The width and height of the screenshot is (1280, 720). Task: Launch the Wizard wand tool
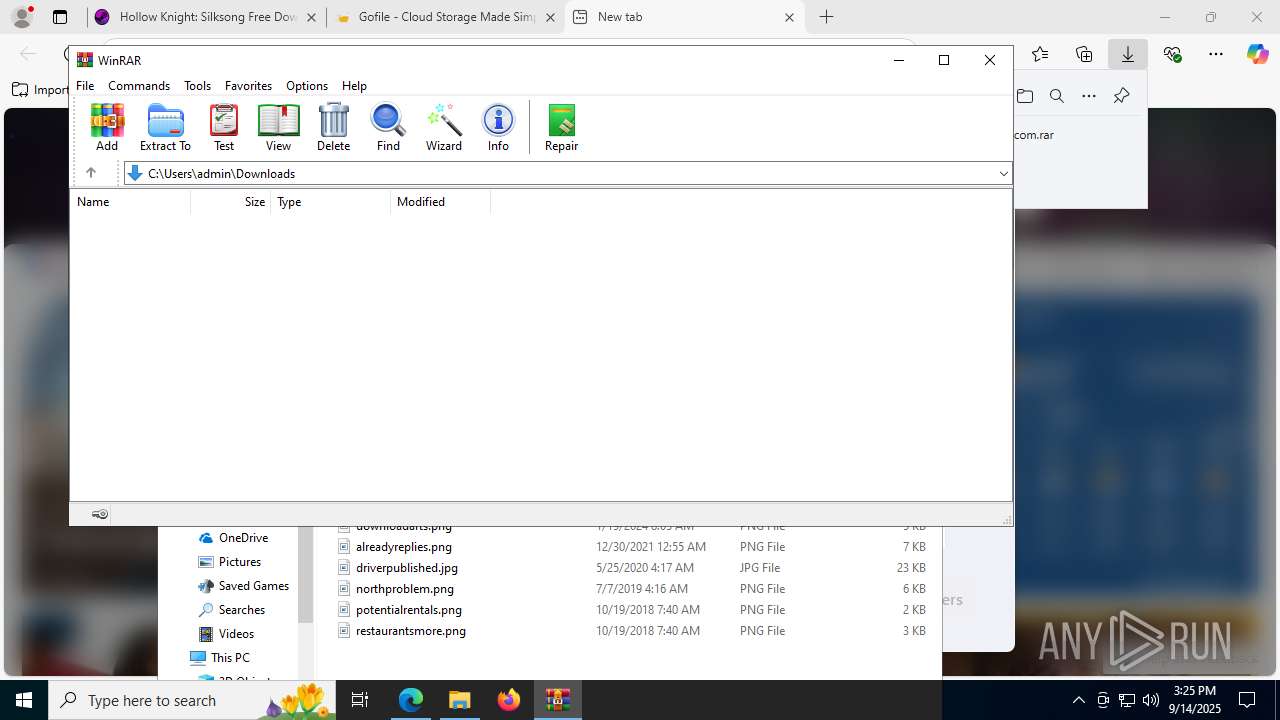pyautogui.click(x=444, y=128)
